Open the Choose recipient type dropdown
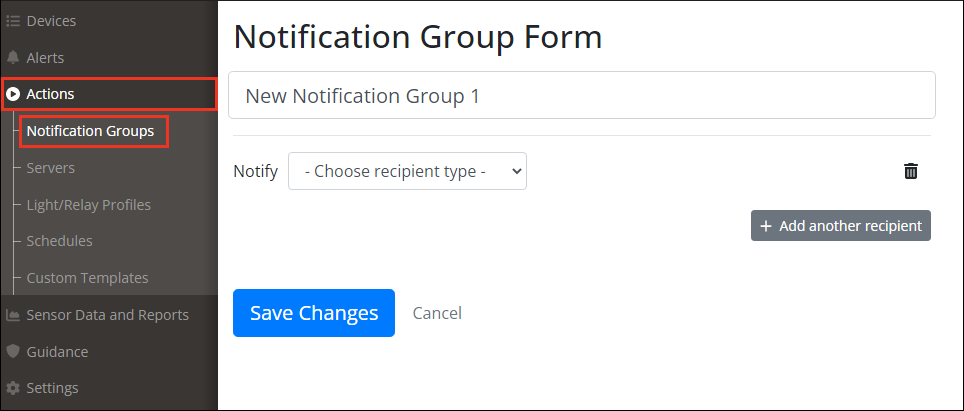 pos(407,171)
